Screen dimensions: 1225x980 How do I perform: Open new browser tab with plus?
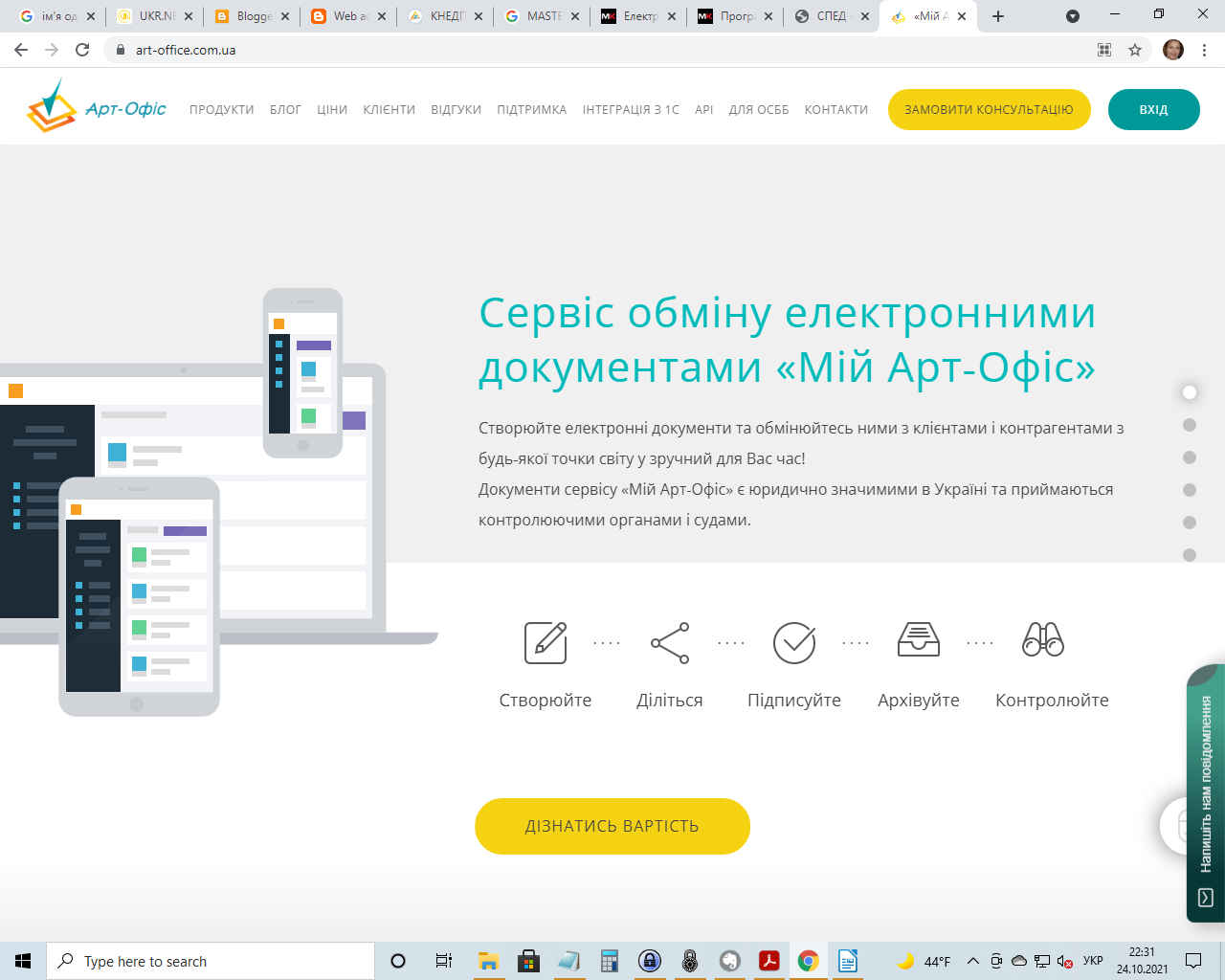coord(998,16)
